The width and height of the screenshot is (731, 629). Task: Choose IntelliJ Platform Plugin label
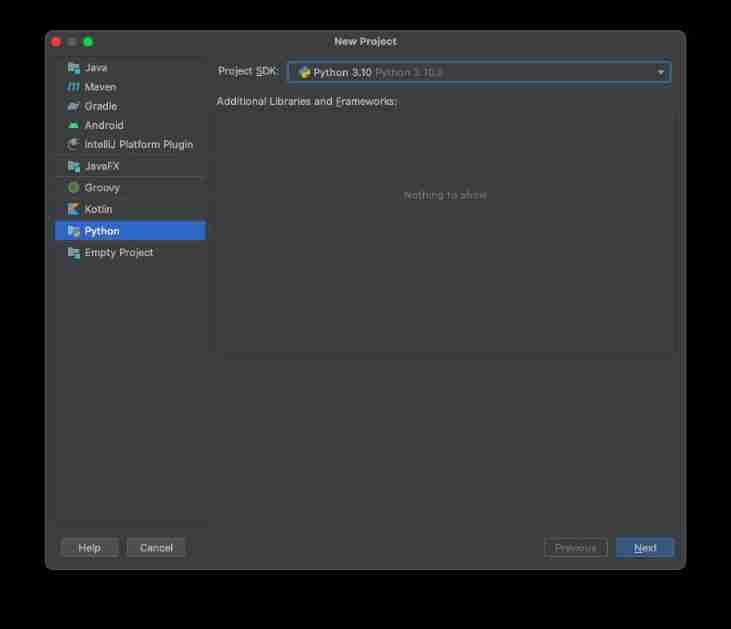[x=138, y=145]
